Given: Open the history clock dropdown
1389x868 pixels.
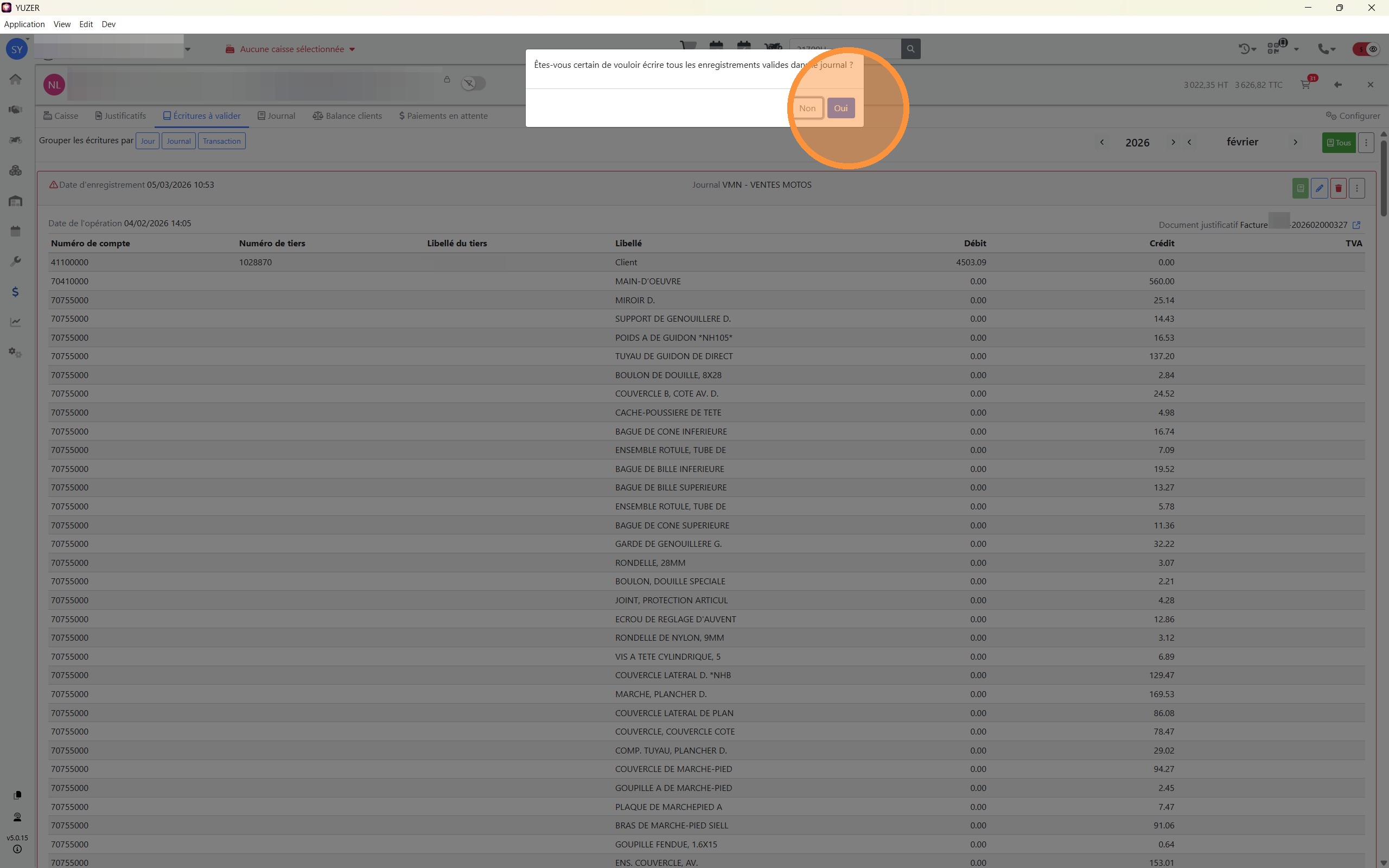Looking at the screenshot, I should tap(1247, 49).
